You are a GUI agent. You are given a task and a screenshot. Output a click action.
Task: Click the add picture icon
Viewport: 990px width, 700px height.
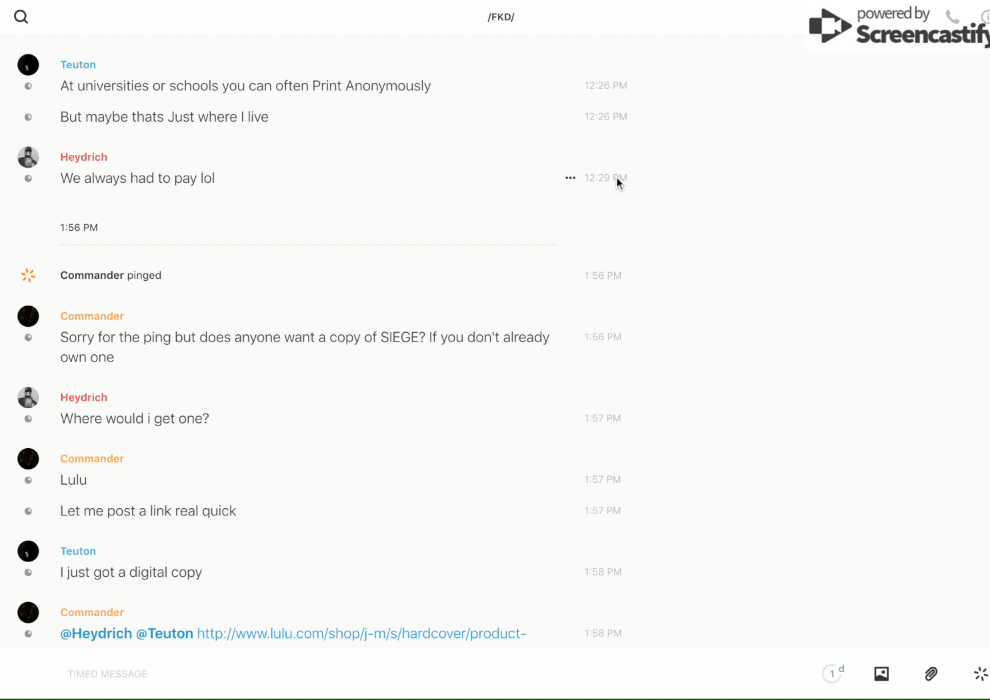[x=881, y=674]
